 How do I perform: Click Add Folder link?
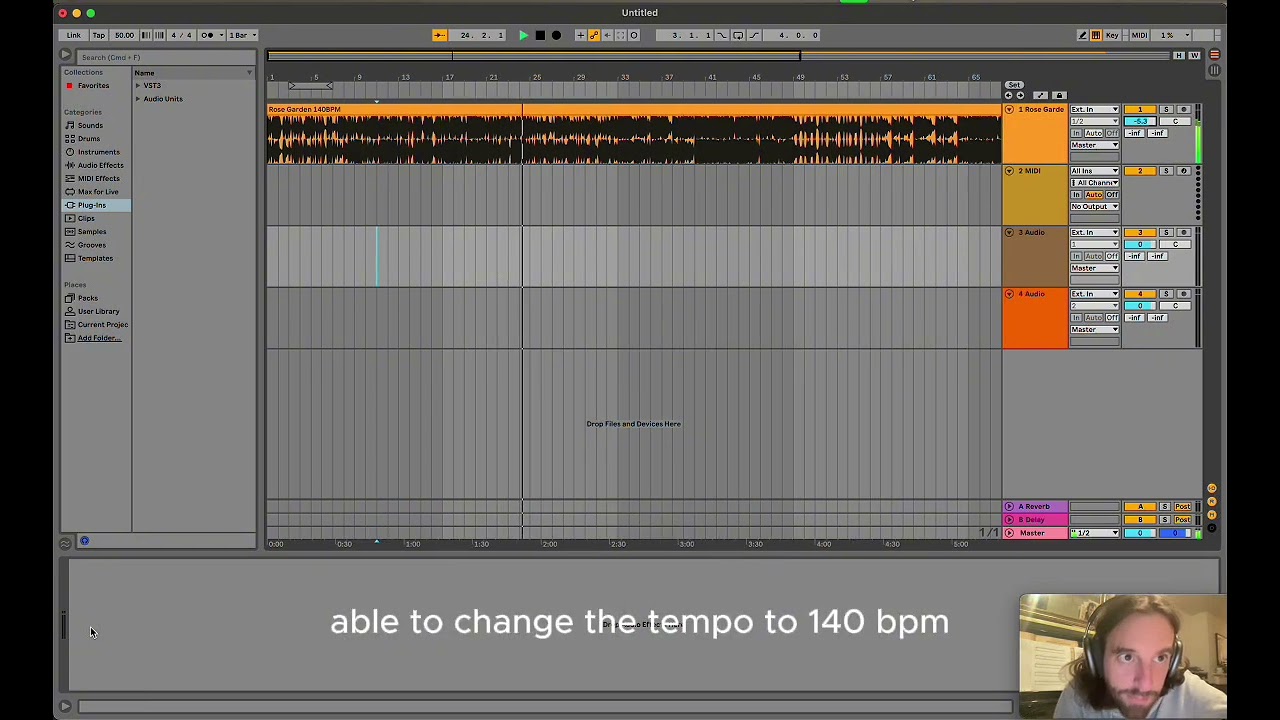pyautogui.click(x=99, y=338)
